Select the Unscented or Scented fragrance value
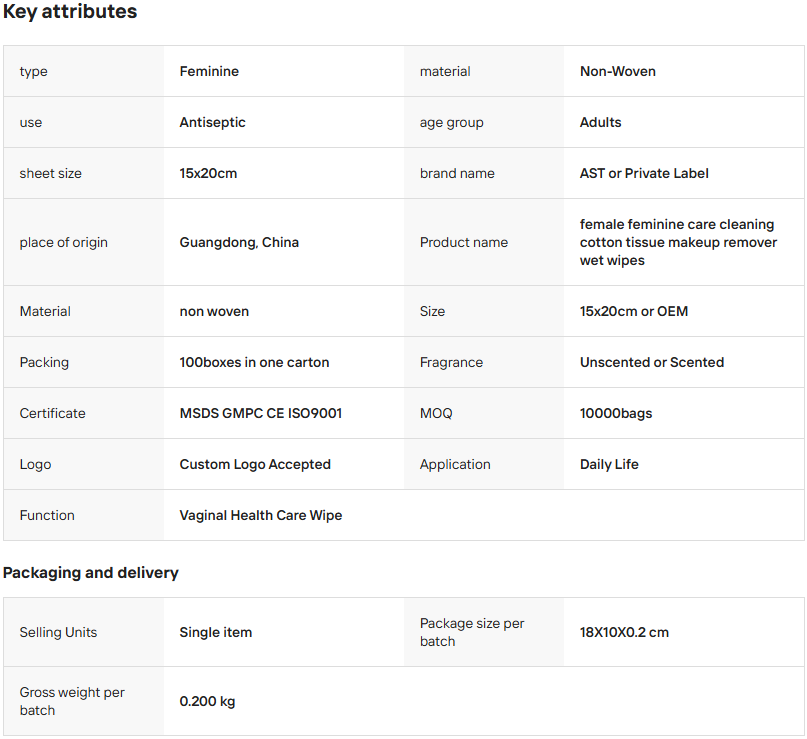 pyautogui.click(x=652, y=362)
